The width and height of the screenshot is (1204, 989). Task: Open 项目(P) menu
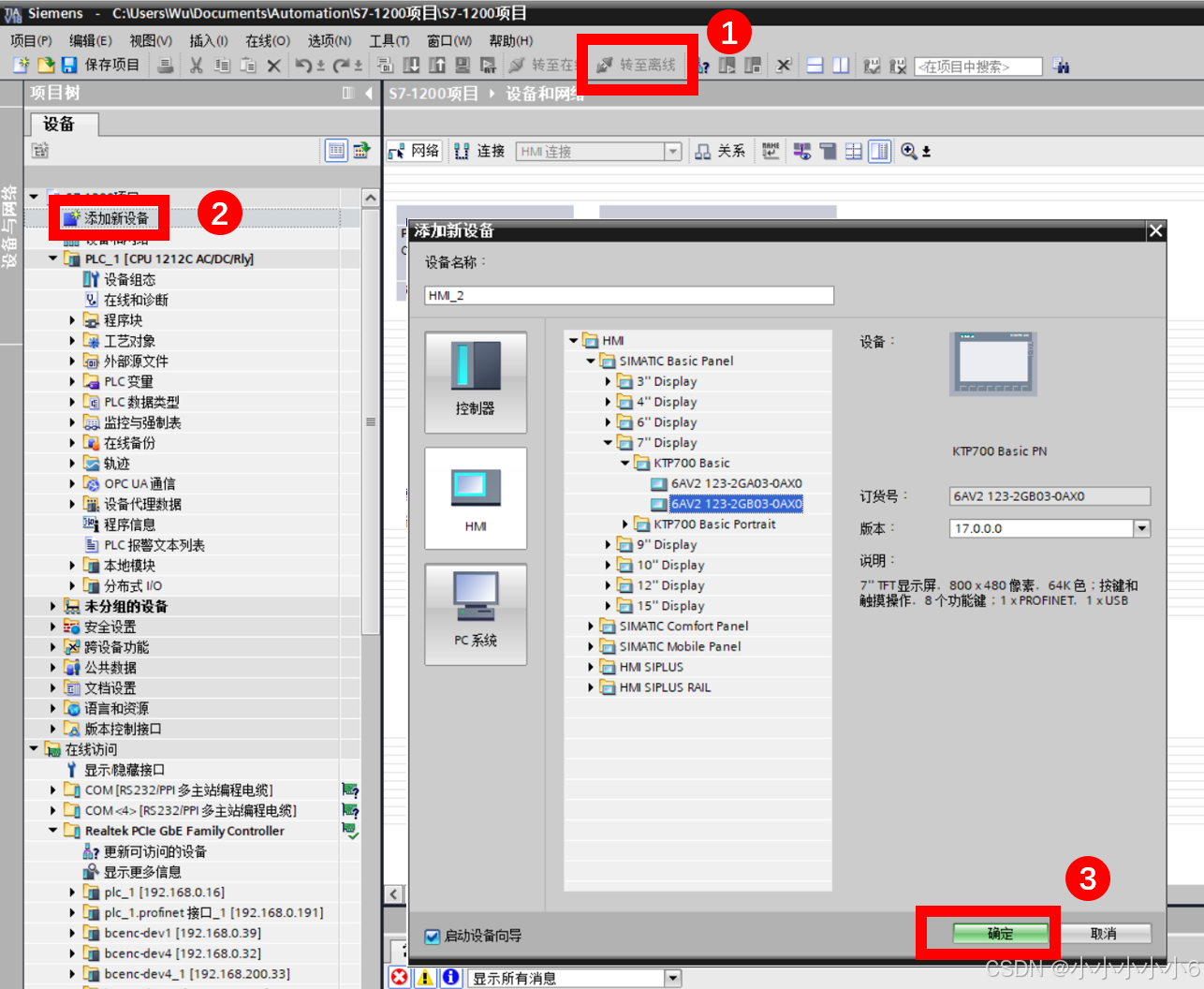click(x=31, y=40)
